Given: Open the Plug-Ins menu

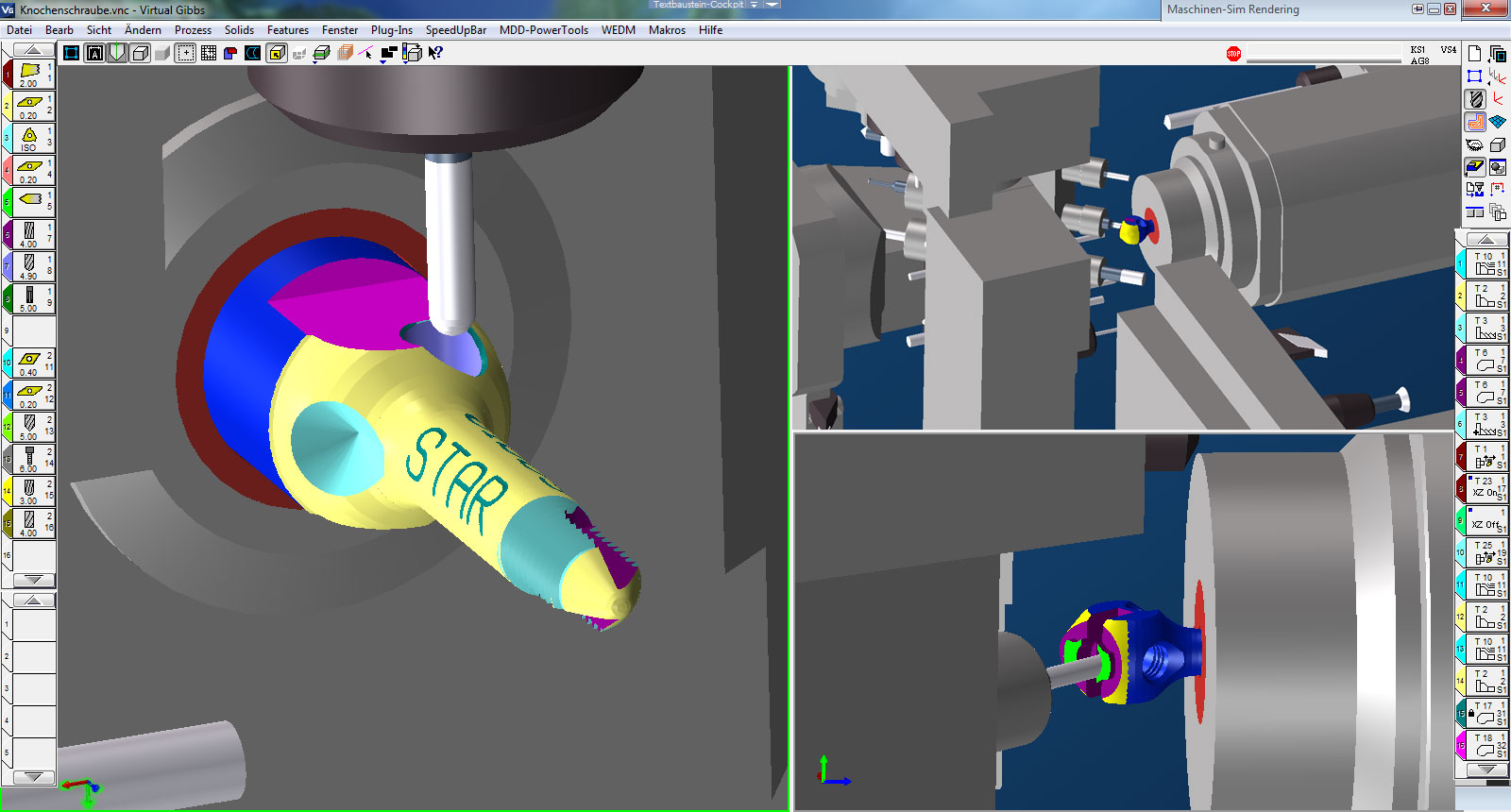Looking at the screenshot, I should [x=392, y=30].
